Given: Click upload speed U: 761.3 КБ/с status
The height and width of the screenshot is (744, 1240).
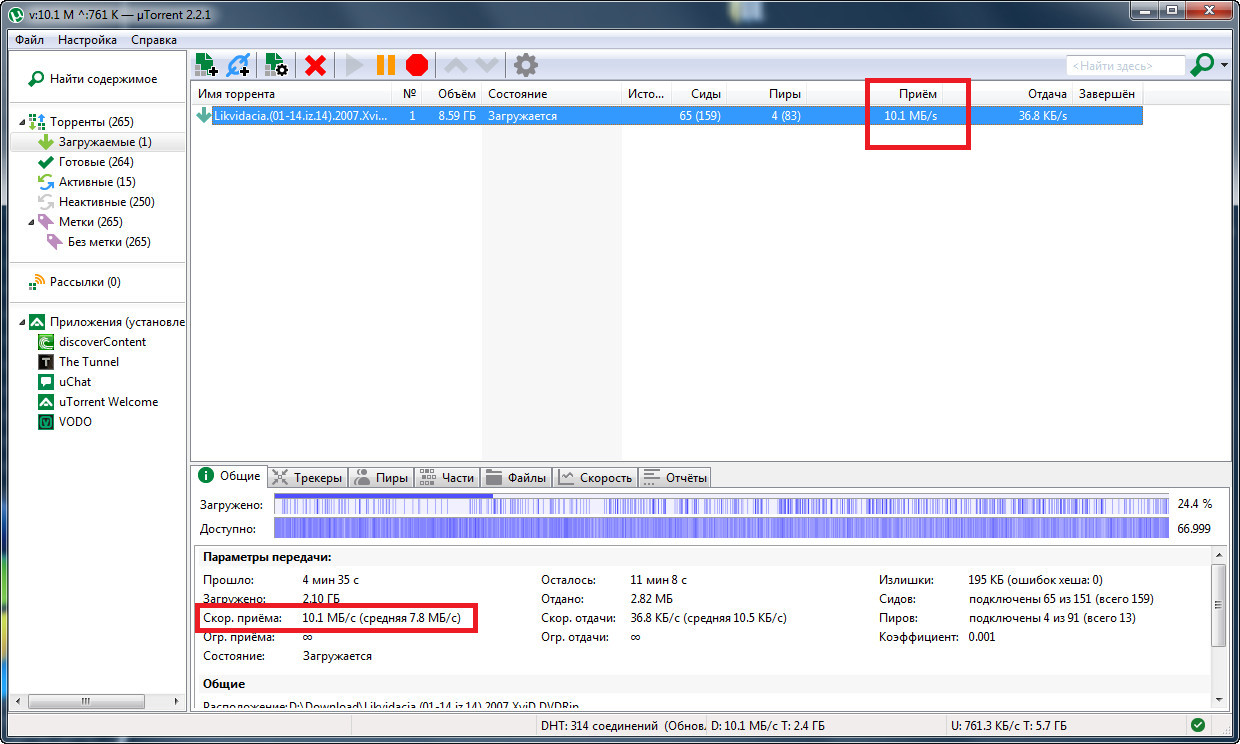Looking at the screenshot, I should [x=1007, y=725].
